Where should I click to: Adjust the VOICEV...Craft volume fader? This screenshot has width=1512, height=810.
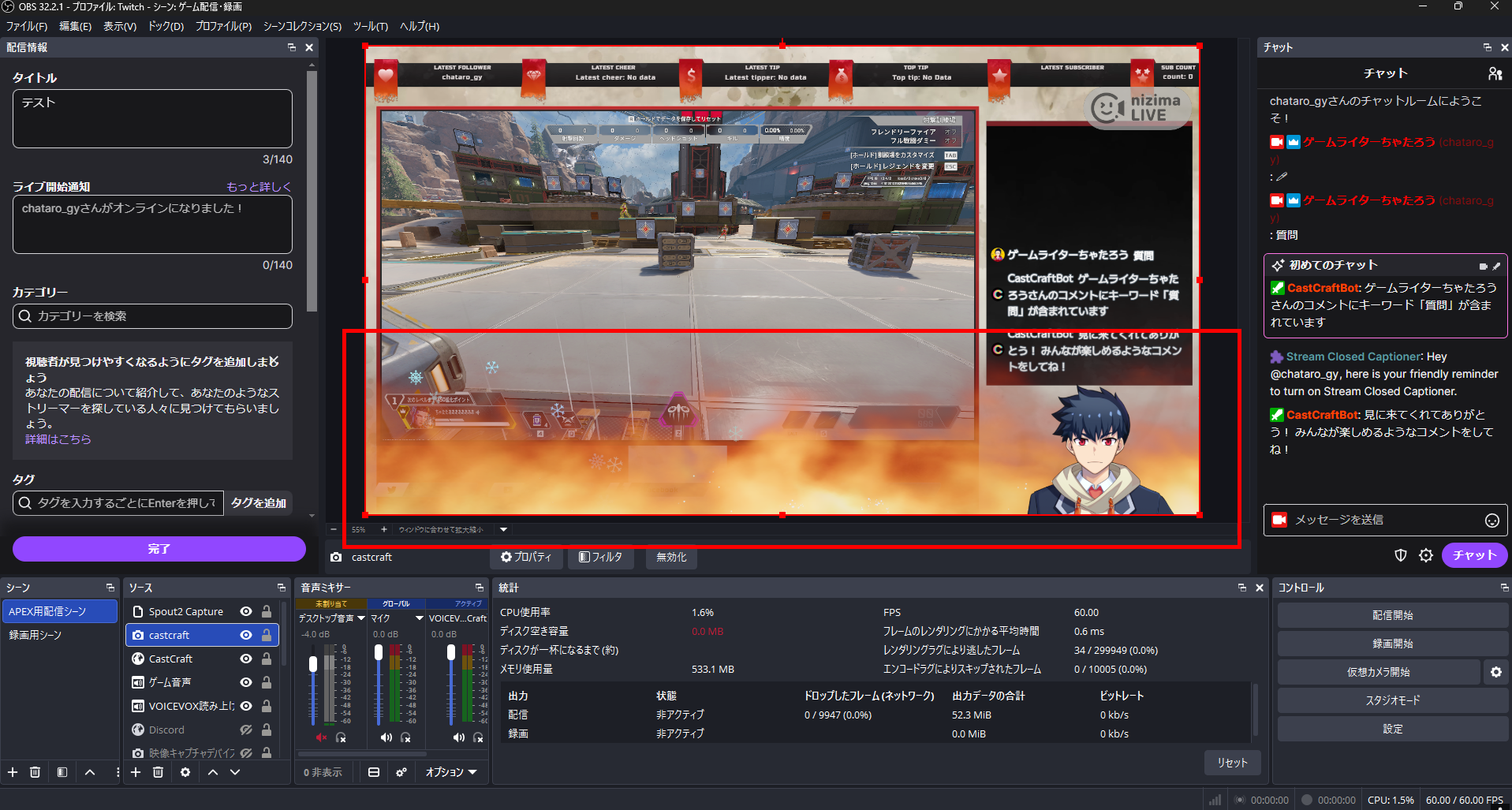[x=451, y=652]
